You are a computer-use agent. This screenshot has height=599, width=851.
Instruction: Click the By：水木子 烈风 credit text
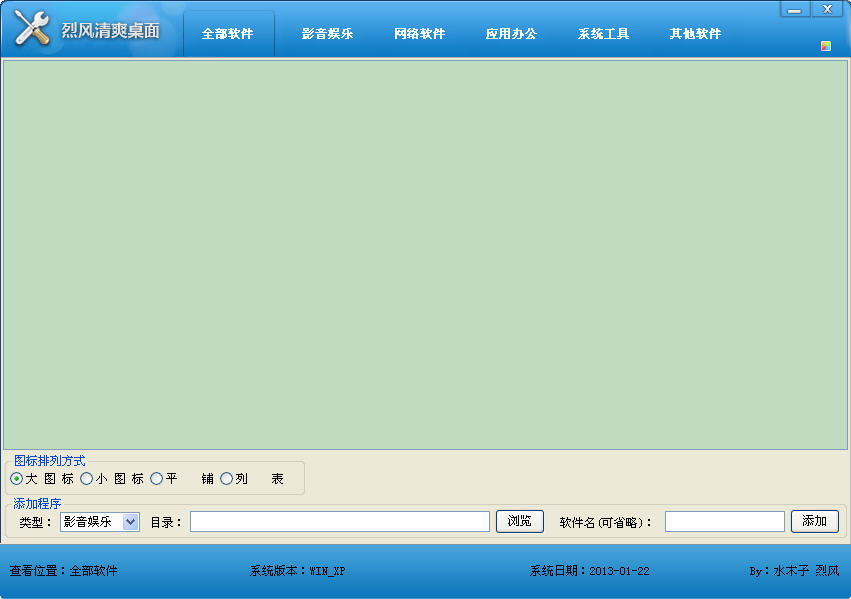795,571
